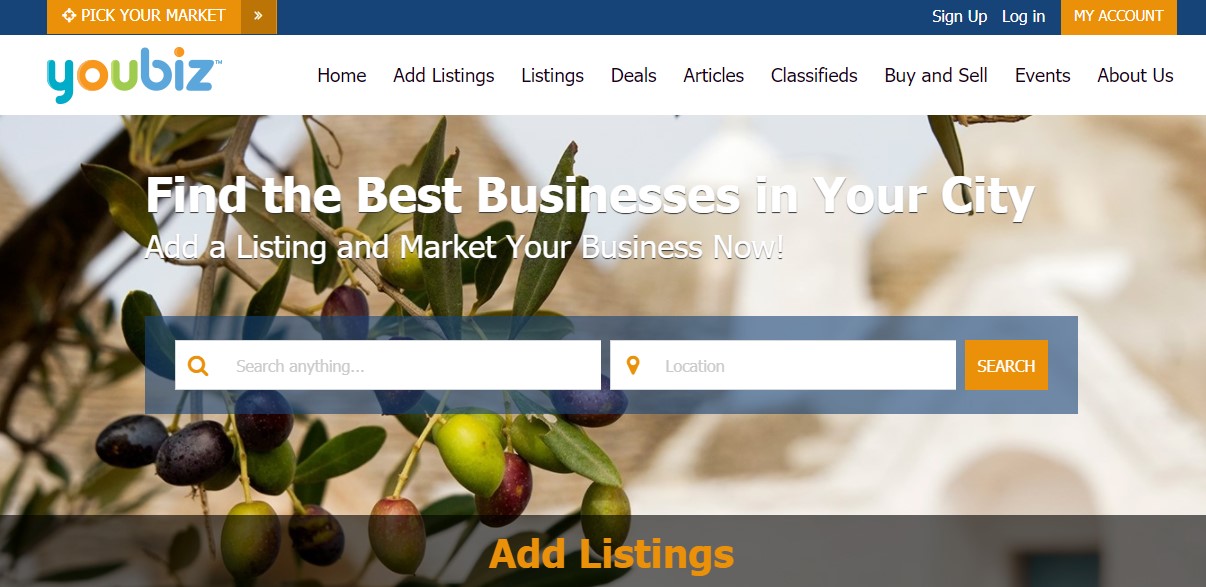View the Events page
The image size is (1206, 587).
[x=1043, y=75]
